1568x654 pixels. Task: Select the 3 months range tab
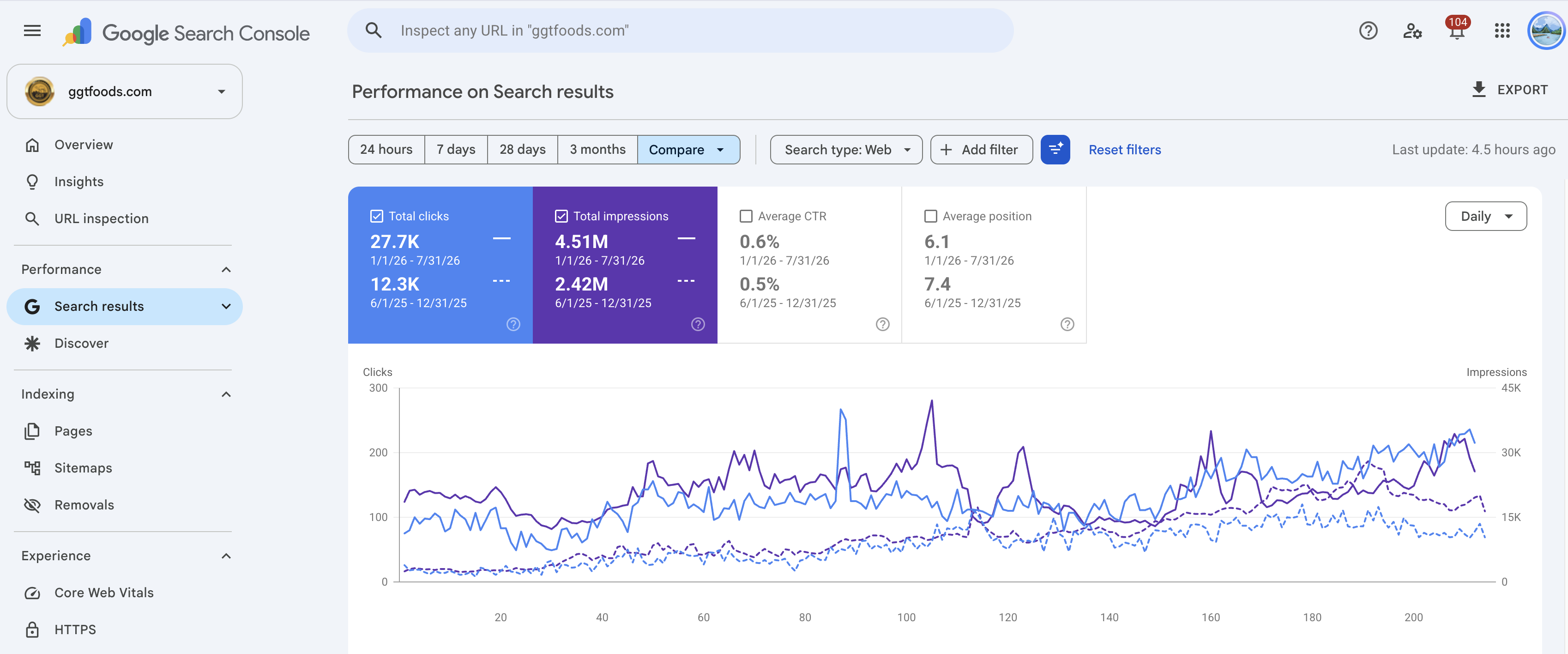pos(597,150)
